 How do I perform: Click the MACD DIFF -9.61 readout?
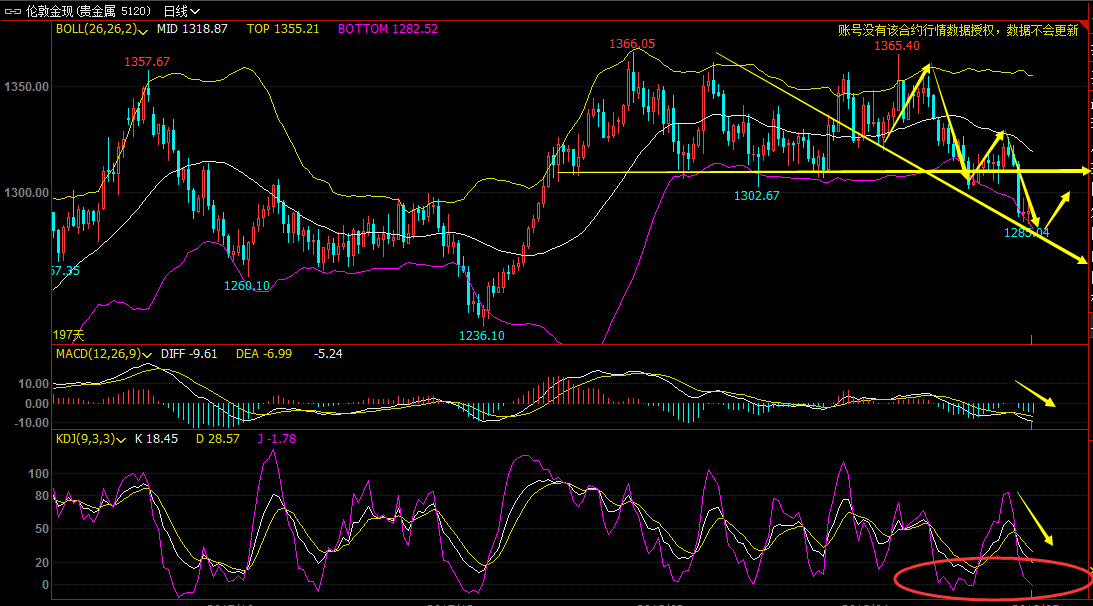(189, 354)
